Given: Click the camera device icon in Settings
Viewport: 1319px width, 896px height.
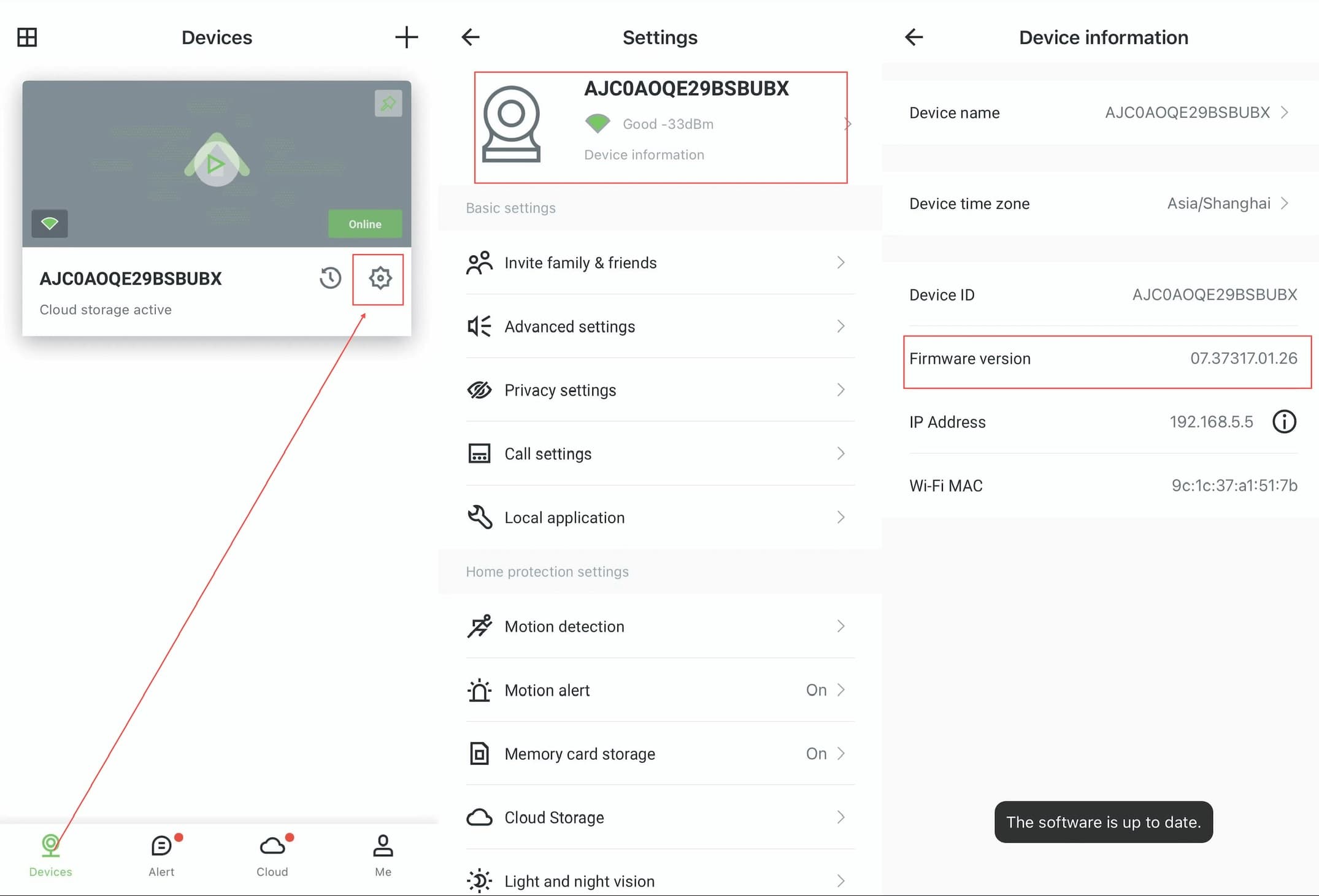Looking at the screenshot, I should coord(511,123).
